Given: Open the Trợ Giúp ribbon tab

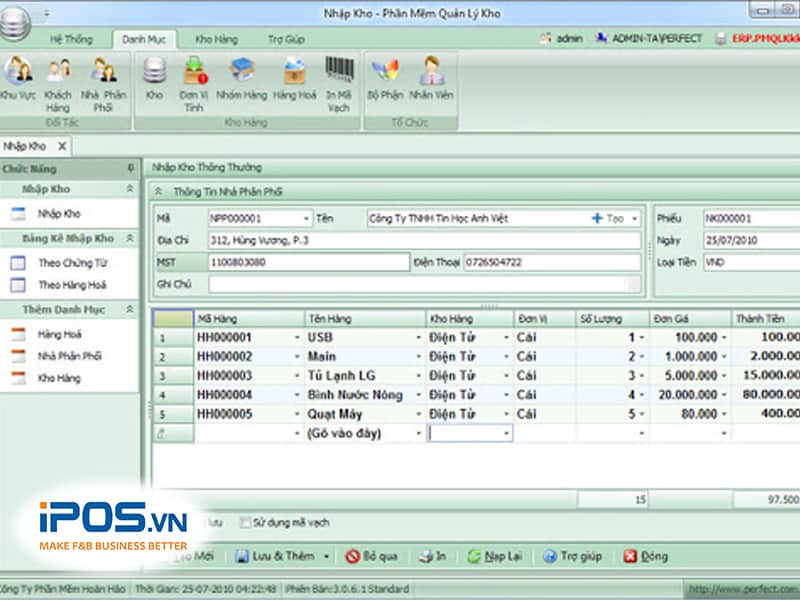Looking at the screenshot, I should coord(286,39).
